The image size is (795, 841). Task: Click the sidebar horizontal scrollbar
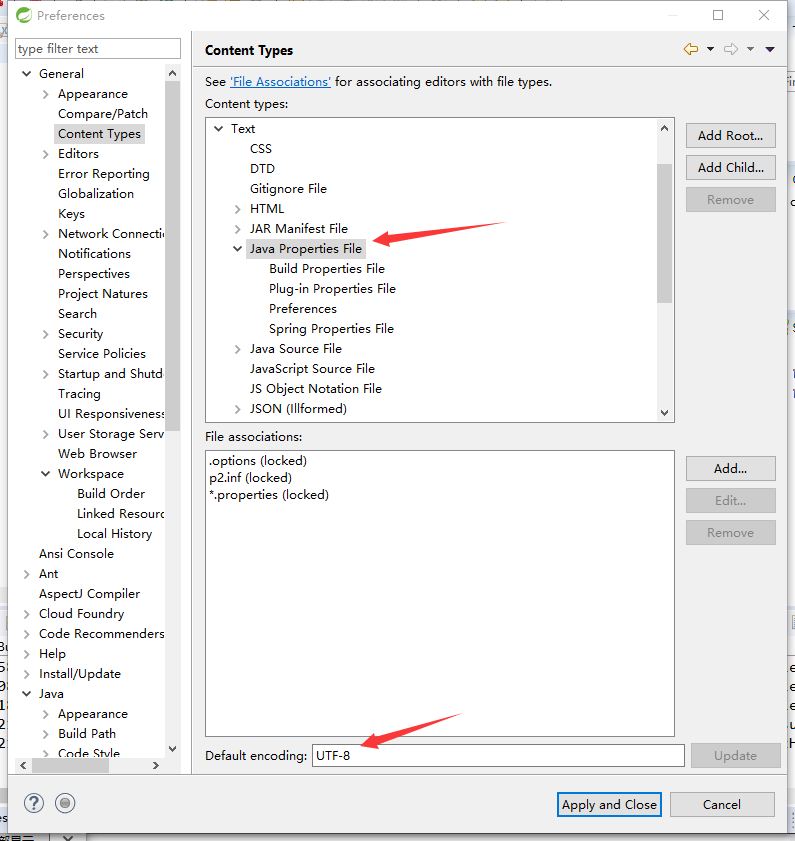(x=70, y=765)
